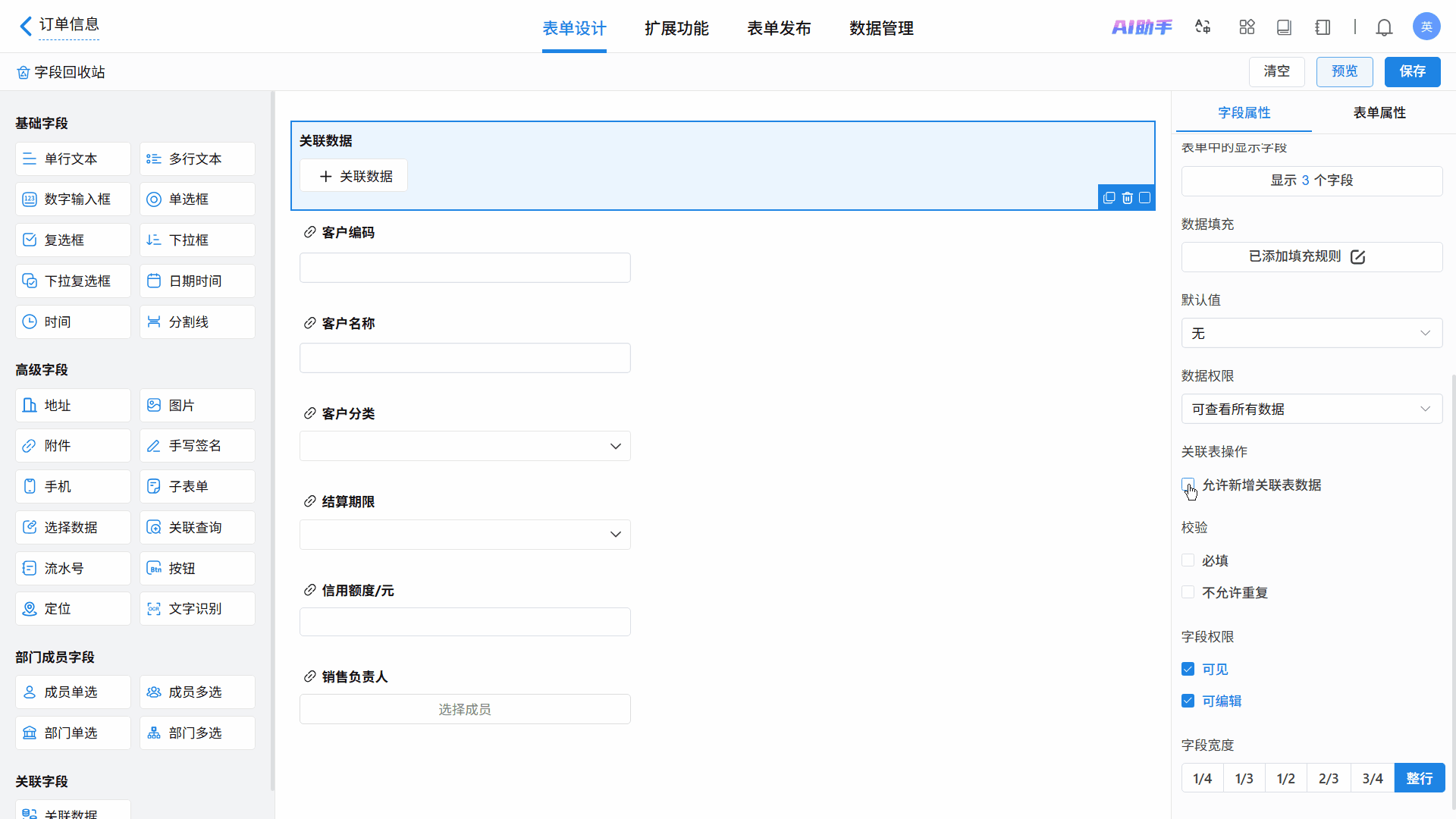Image resolution: width=1456 pixels, height=819 pixels.
Task: Open the AI助手 assistant
Action: [1141, 27]
